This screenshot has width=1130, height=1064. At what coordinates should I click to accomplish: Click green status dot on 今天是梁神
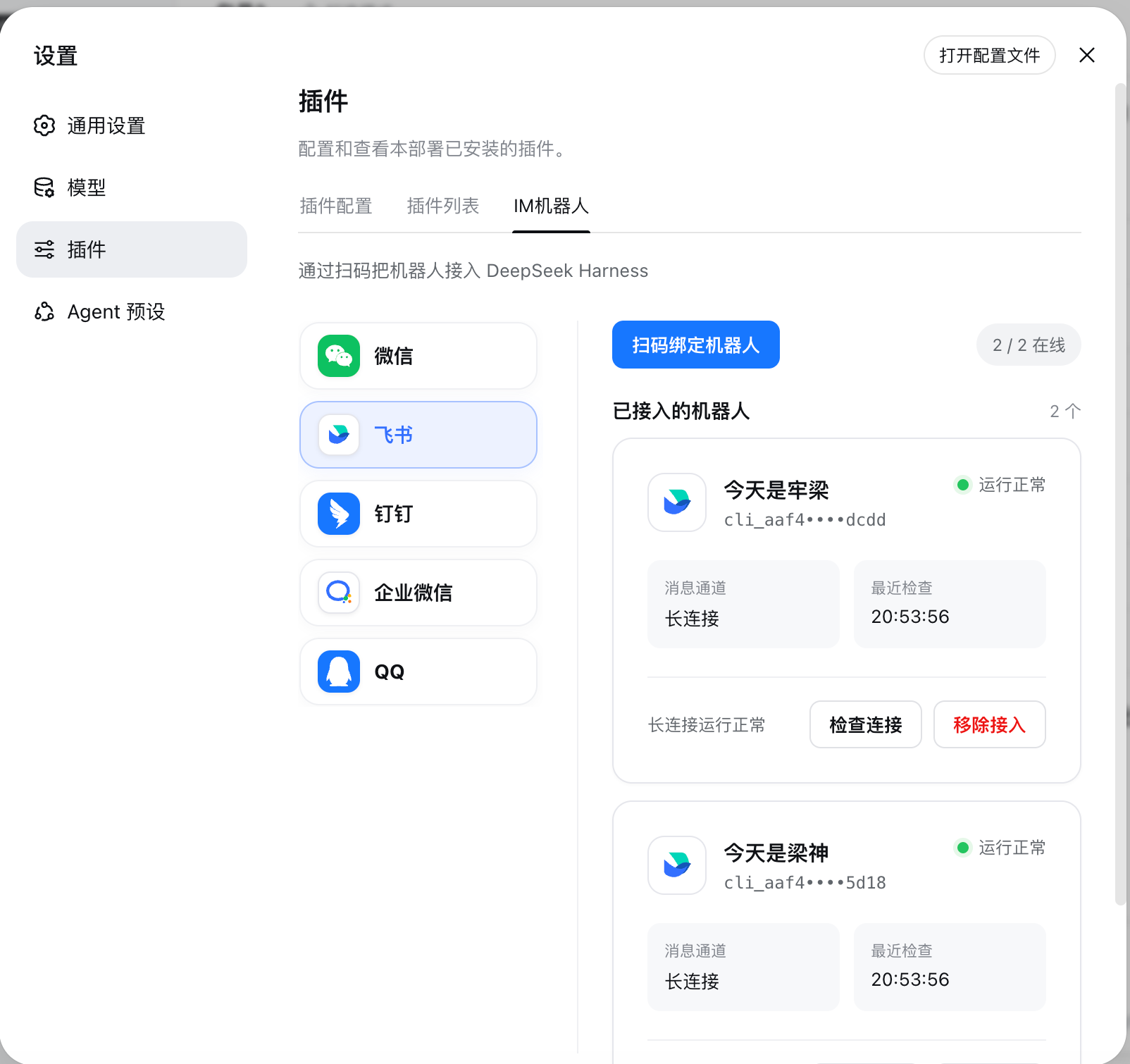(962, 848)
